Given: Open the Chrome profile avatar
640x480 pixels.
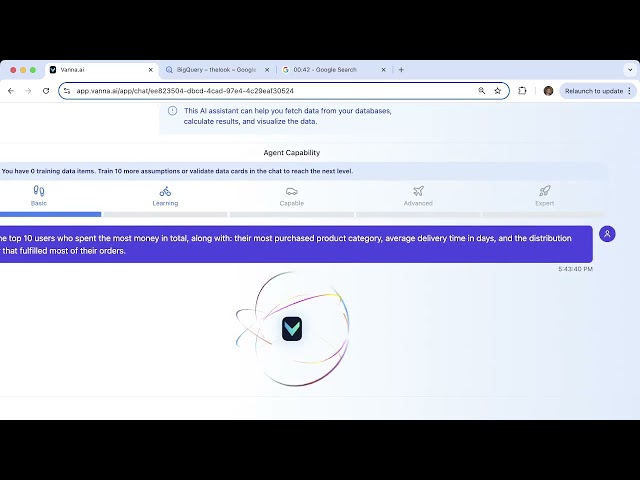Looking at the screenshot, I should point(548,91).
